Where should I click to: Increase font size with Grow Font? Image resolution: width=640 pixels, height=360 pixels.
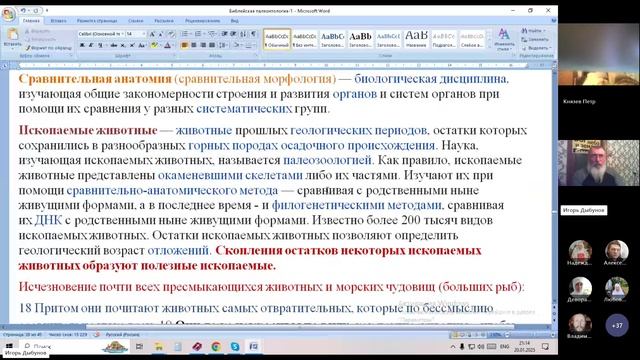(152, 34)
